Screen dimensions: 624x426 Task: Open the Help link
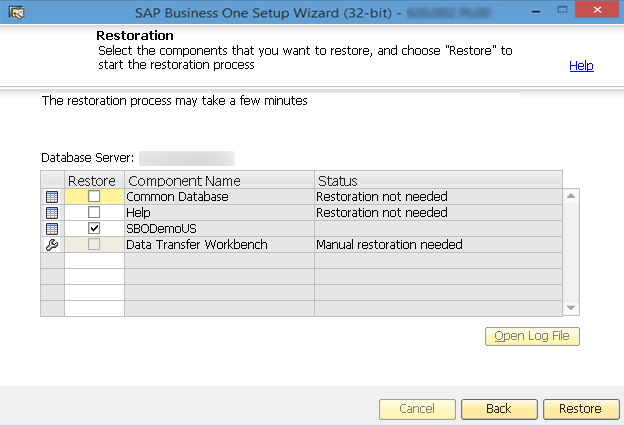click(x=581, y=65)
